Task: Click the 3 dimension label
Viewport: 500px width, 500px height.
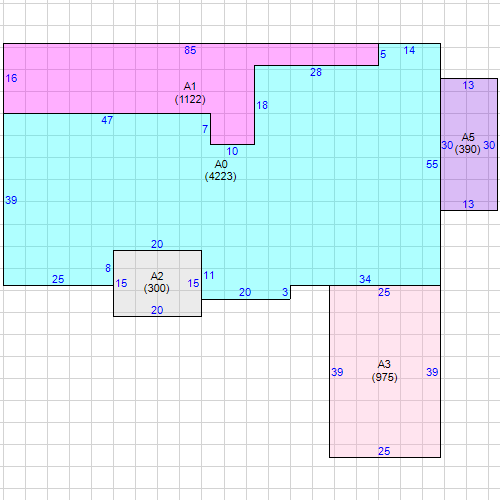Action: tap(285, 292)
